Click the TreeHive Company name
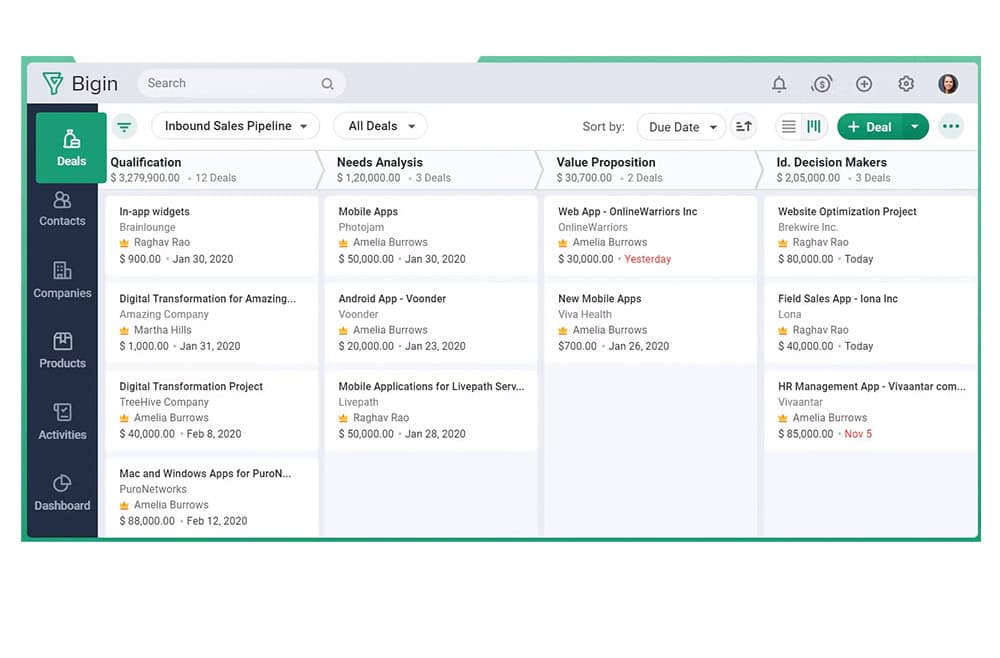1000x658 pixels. pyautogui.click(x=164, y=402)
